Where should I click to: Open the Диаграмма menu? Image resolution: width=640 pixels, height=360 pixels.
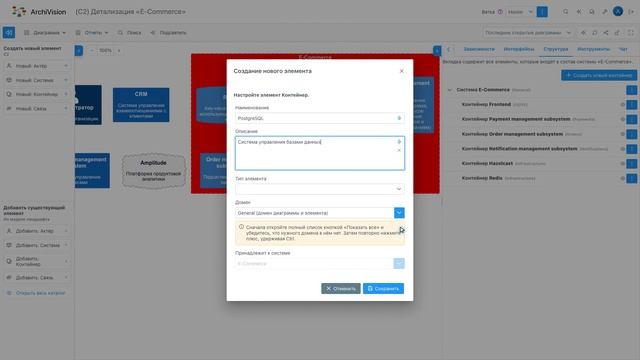click(x=45, y=33)
